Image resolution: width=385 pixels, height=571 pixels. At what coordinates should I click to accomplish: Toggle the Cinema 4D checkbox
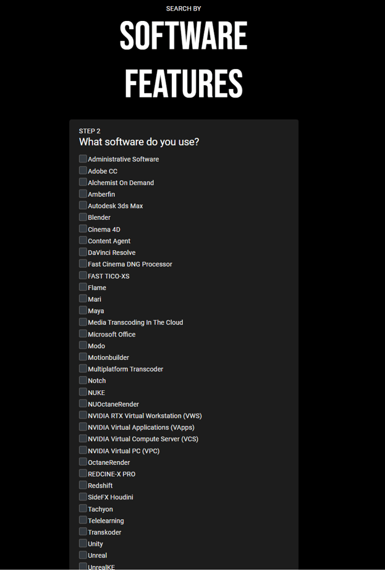tap(83, 229)
